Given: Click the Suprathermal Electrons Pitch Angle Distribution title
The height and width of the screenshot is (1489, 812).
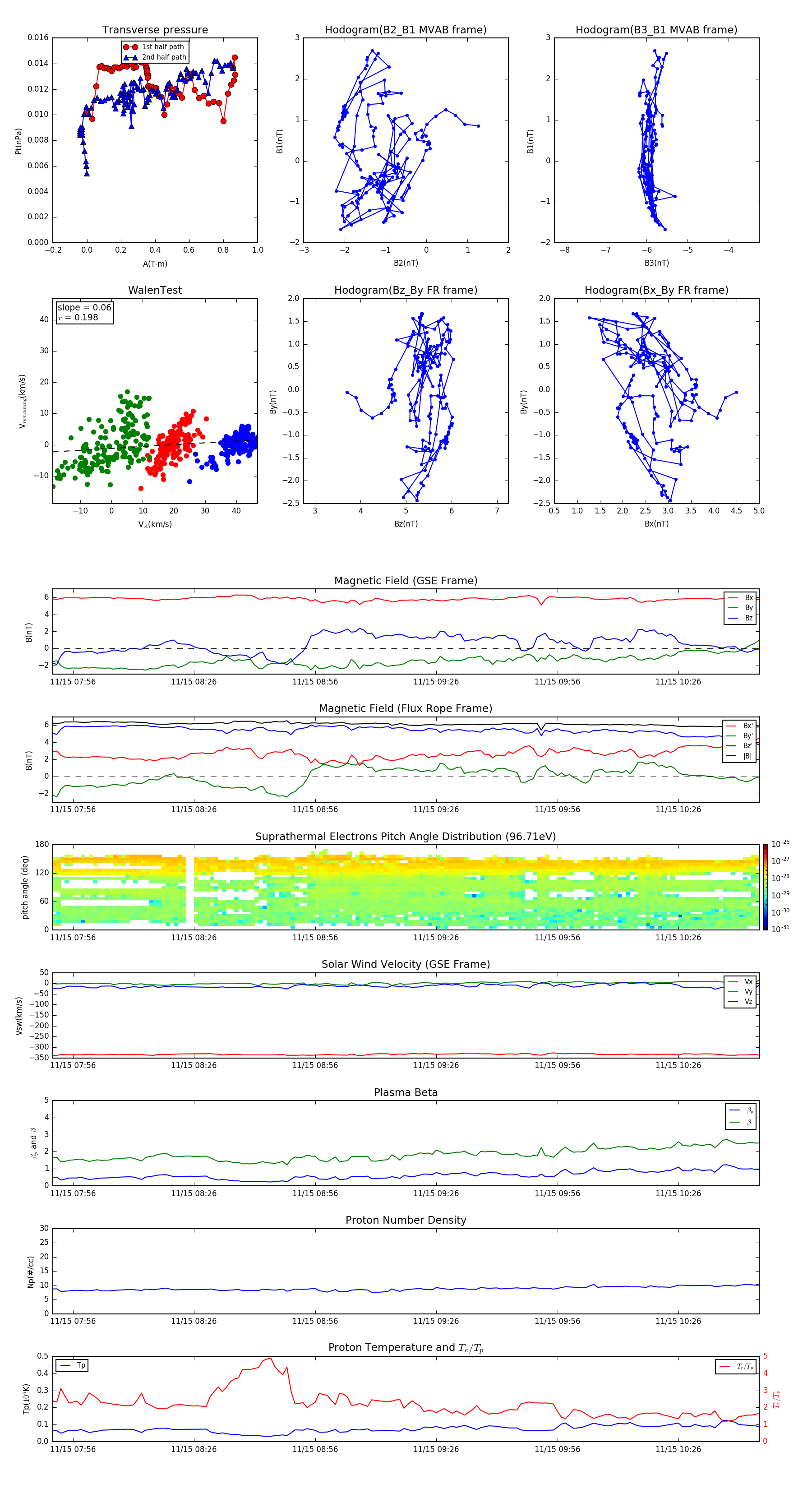Looking at the screenshot, I should click(x=406, y=837).
